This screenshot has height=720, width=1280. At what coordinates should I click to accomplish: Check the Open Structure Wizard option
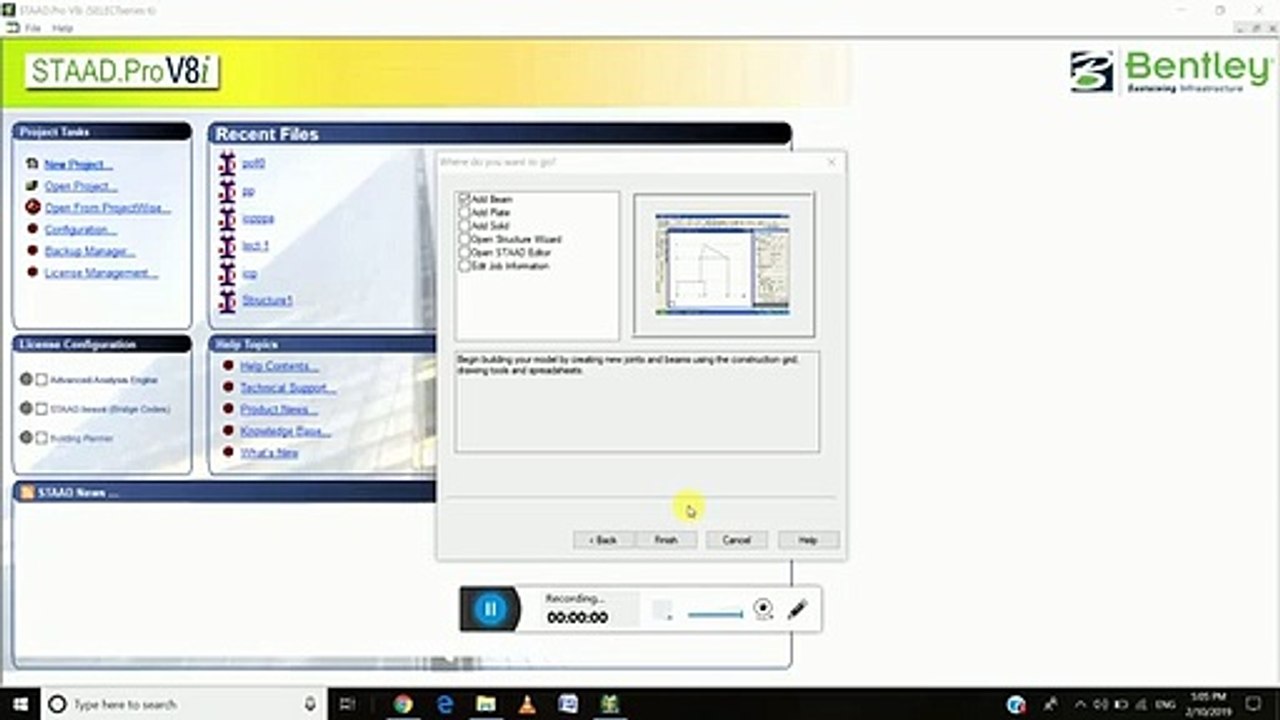[463, 240]
